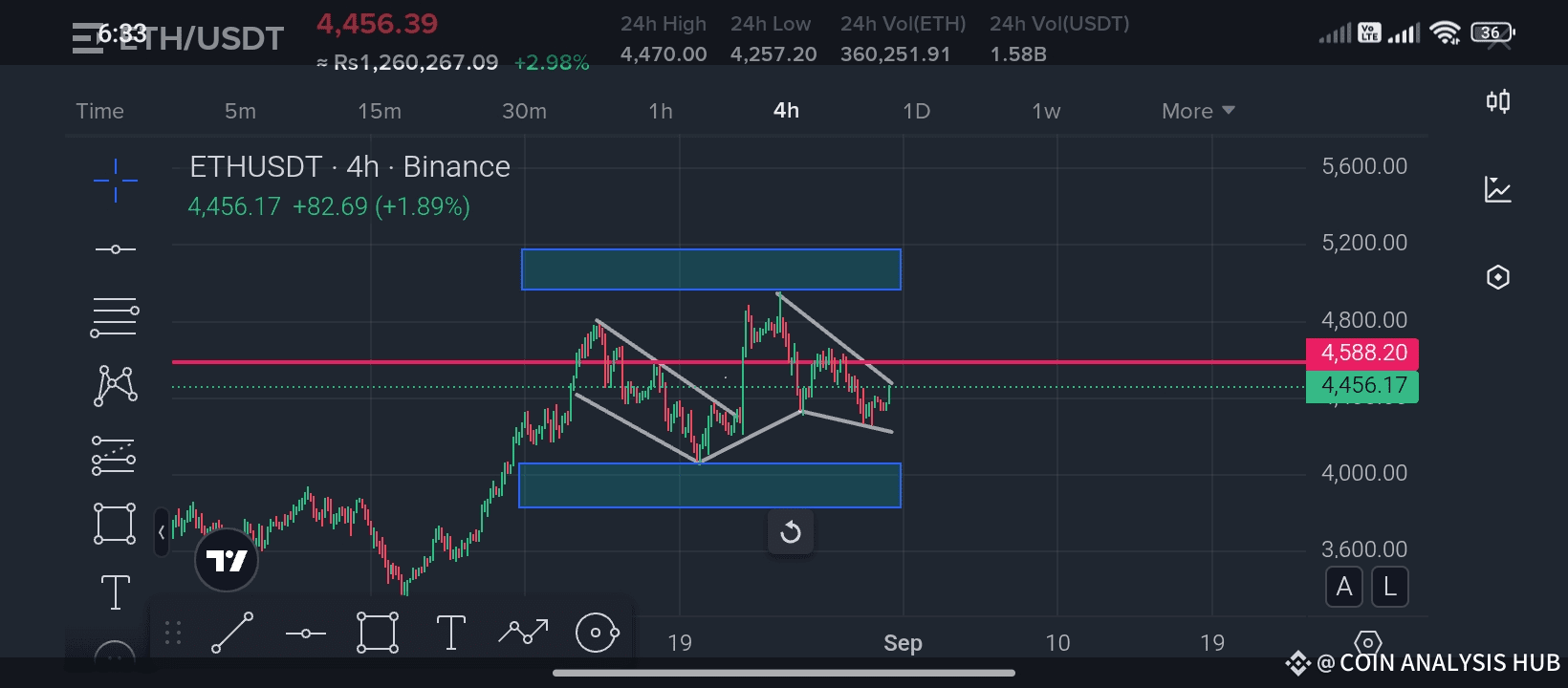Image resolution: width=1568 pixels, height=688 pixels.
Task: Open the rectangle shape tool in left sidebar
Action: click(115, 524)
